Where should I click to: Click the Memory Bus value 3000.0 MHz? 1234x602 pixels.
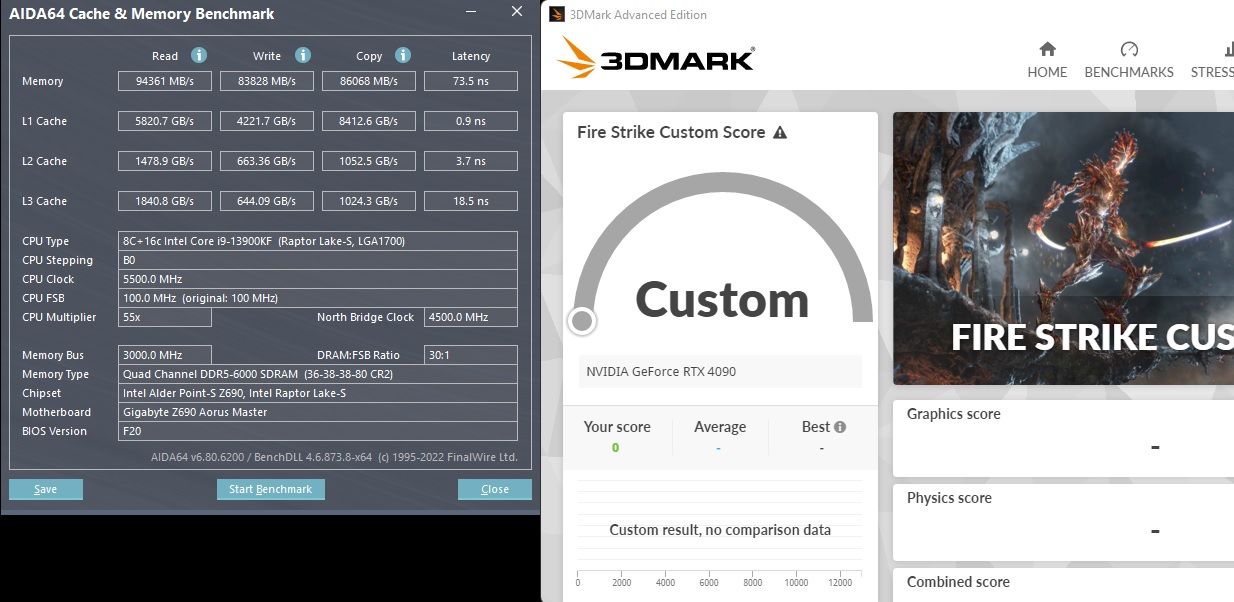165,355
